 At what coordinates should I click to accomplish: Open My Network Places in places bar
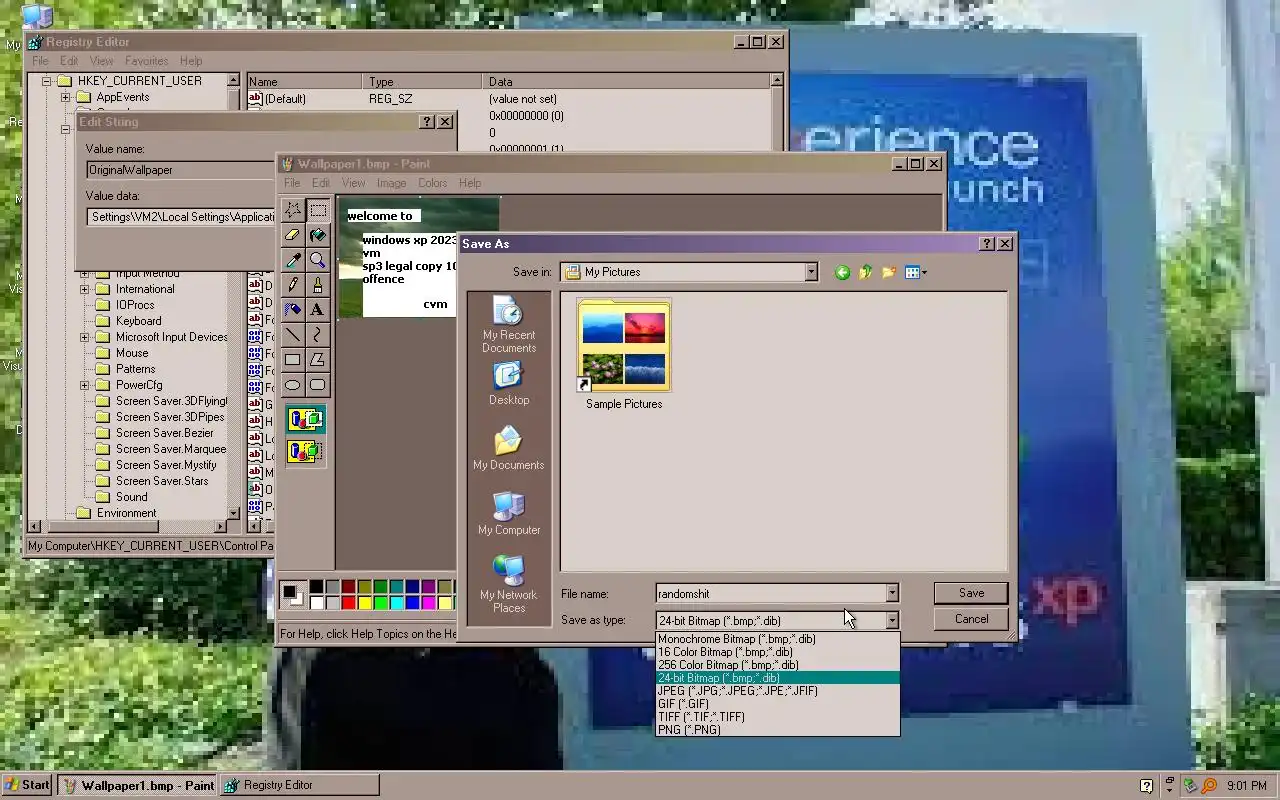(x=509, y=584)
